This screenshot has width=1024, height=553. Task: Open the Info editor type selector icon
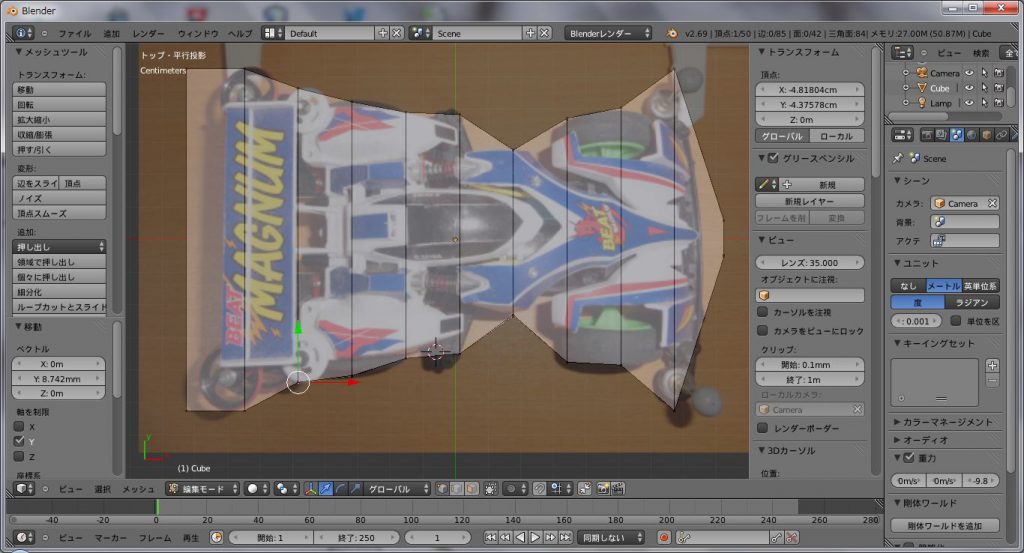coord(23,33)
